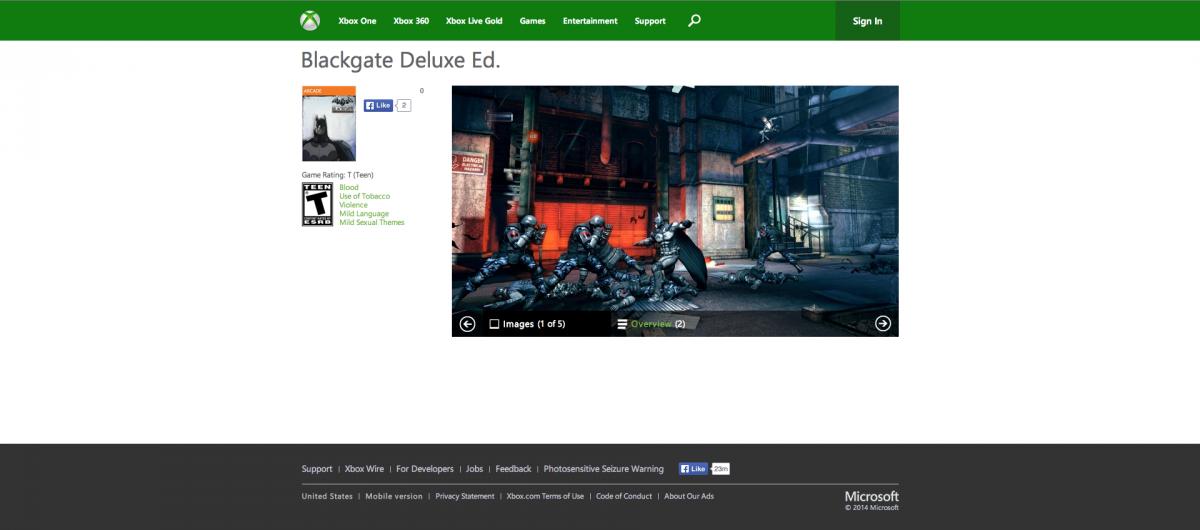
Task: Open the About Our Ads link
Action: click(689, 496)
